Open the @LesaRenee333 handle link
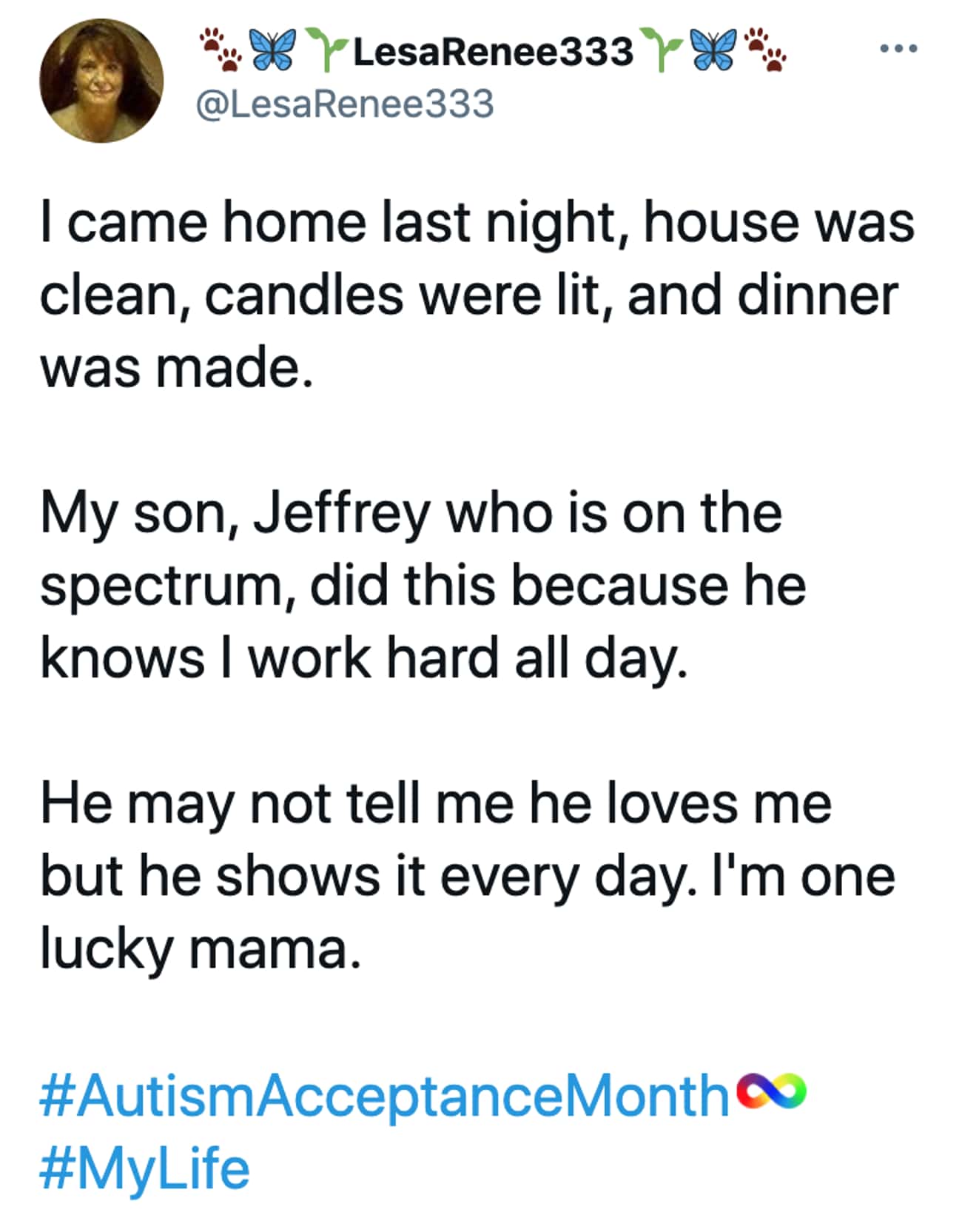The image size is (962, 1232). click(345, 103)
